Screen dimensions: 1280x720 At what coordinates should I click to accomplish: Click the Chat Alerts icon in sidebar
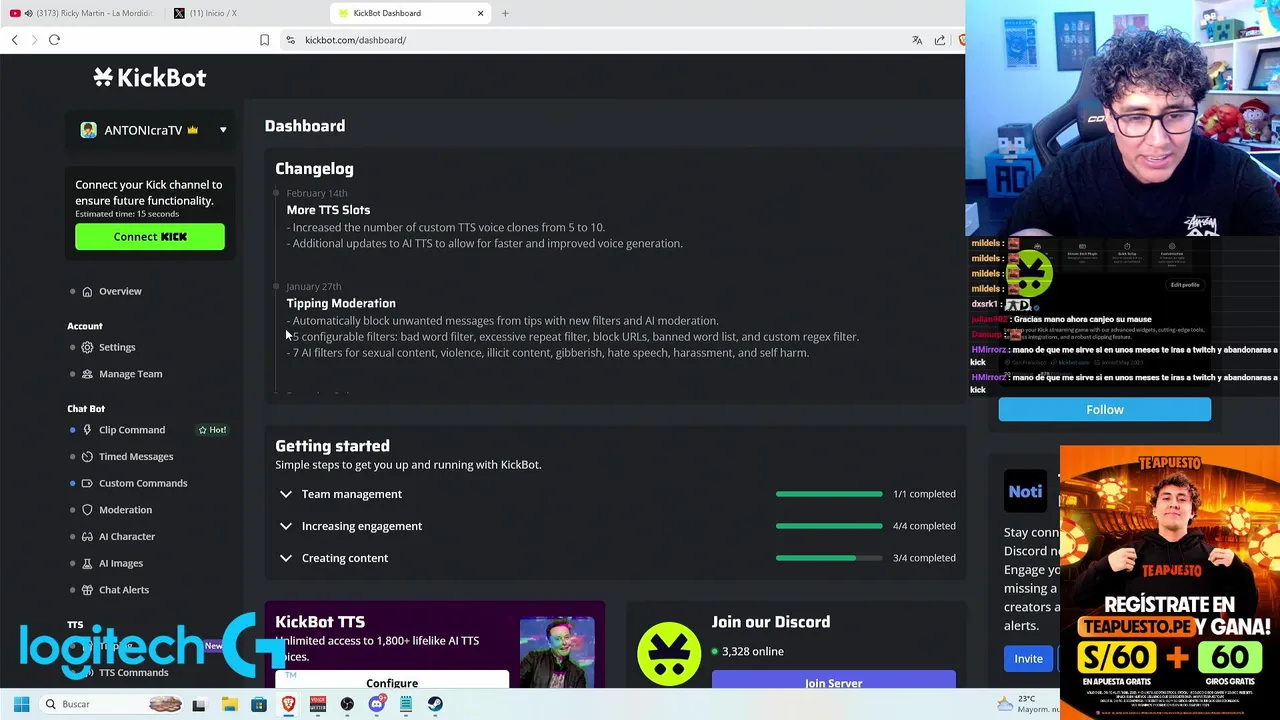click(x=87, y=590)
